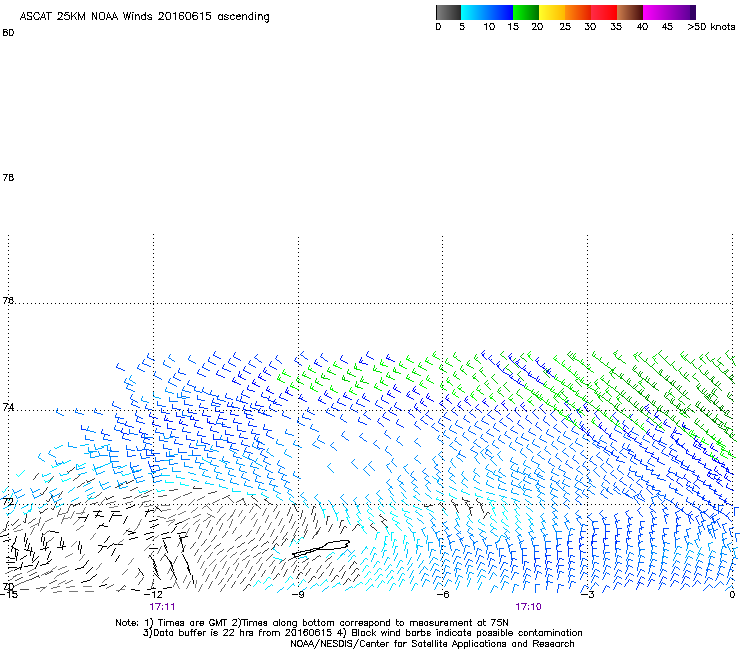Click the cyan-to-blue 5-15 knots color segment
The image size is (740, 650).
coord(487,12)
